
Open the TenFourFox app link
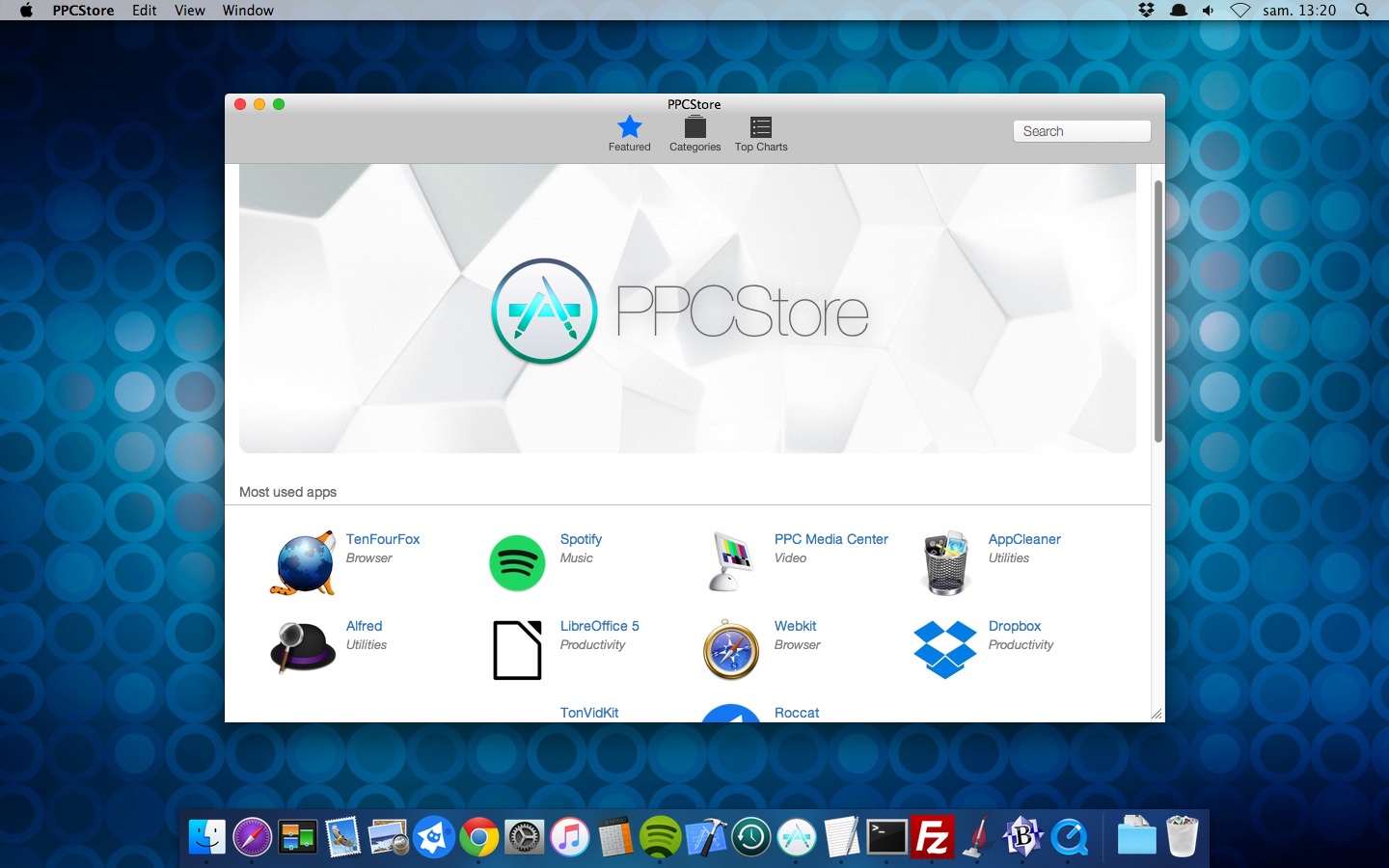click(383, 539)
